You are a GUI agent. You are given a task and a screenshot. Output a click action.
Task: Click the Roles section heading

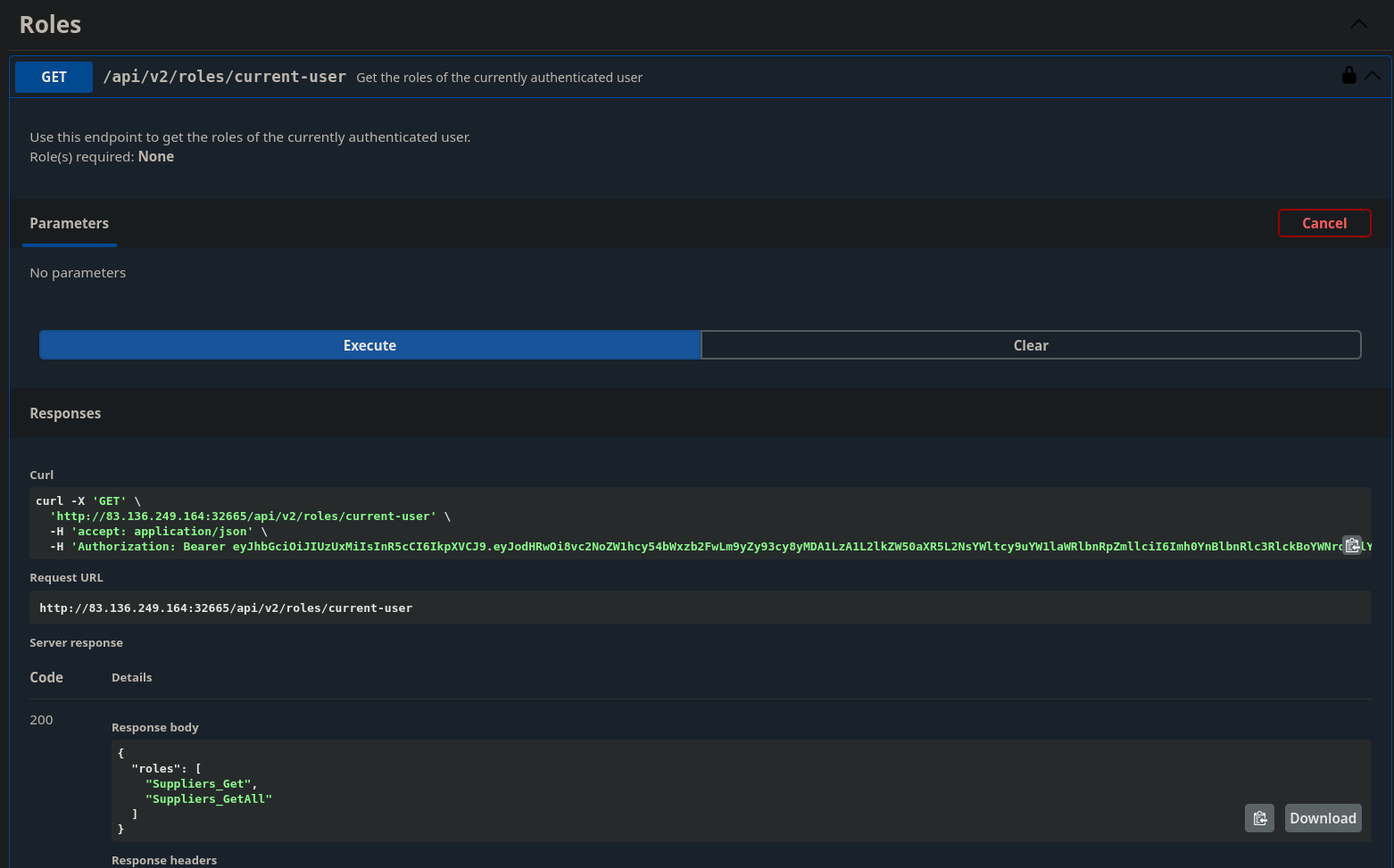click(x=51, y=25)
